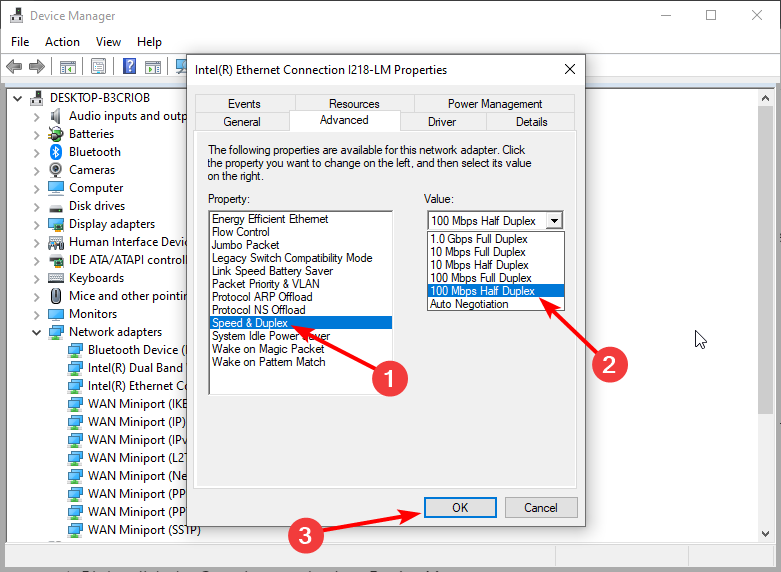Expand the Batteries node
This screenshot has width=781, height=572.
pos(36,135)
